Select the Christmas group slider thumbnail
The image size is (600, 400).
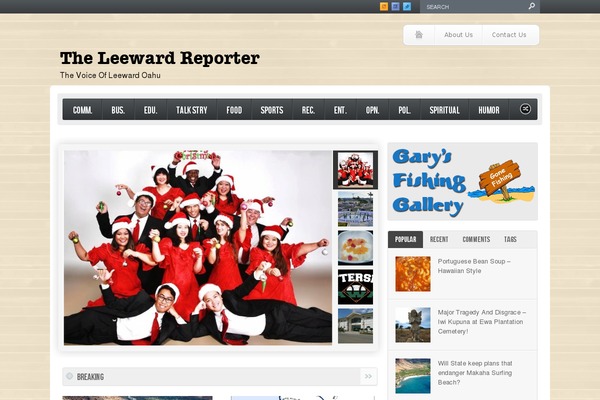355,170
